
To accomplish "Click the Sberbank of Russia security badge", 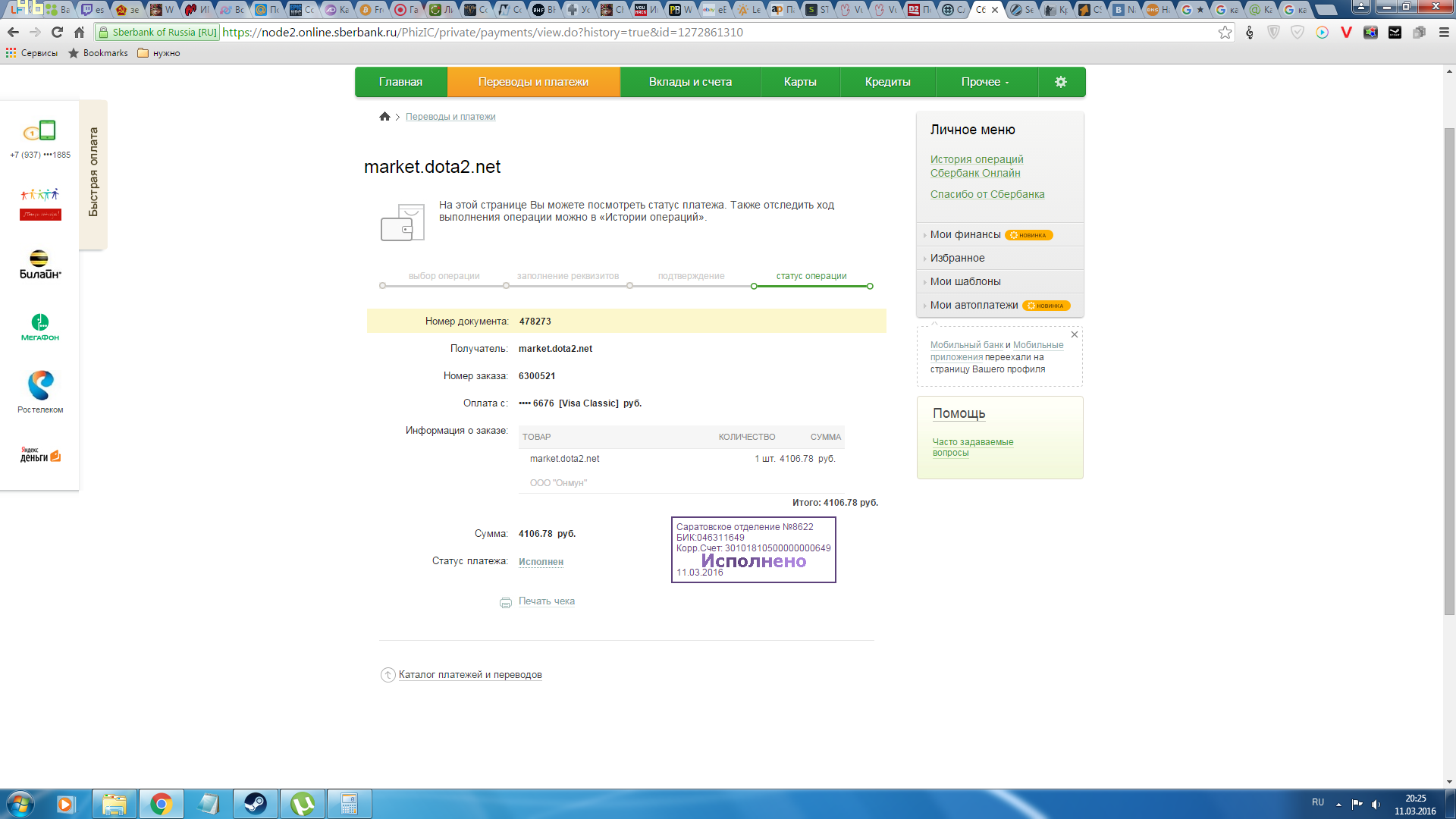I will [157, 32].
